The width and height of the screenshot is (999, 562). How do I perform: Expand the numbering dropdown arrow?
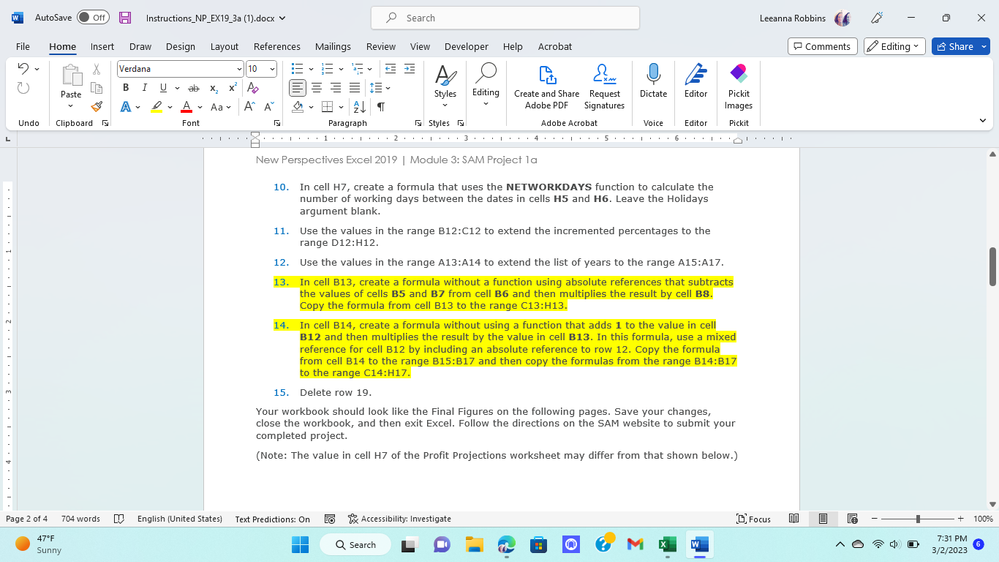pos(341,69)
